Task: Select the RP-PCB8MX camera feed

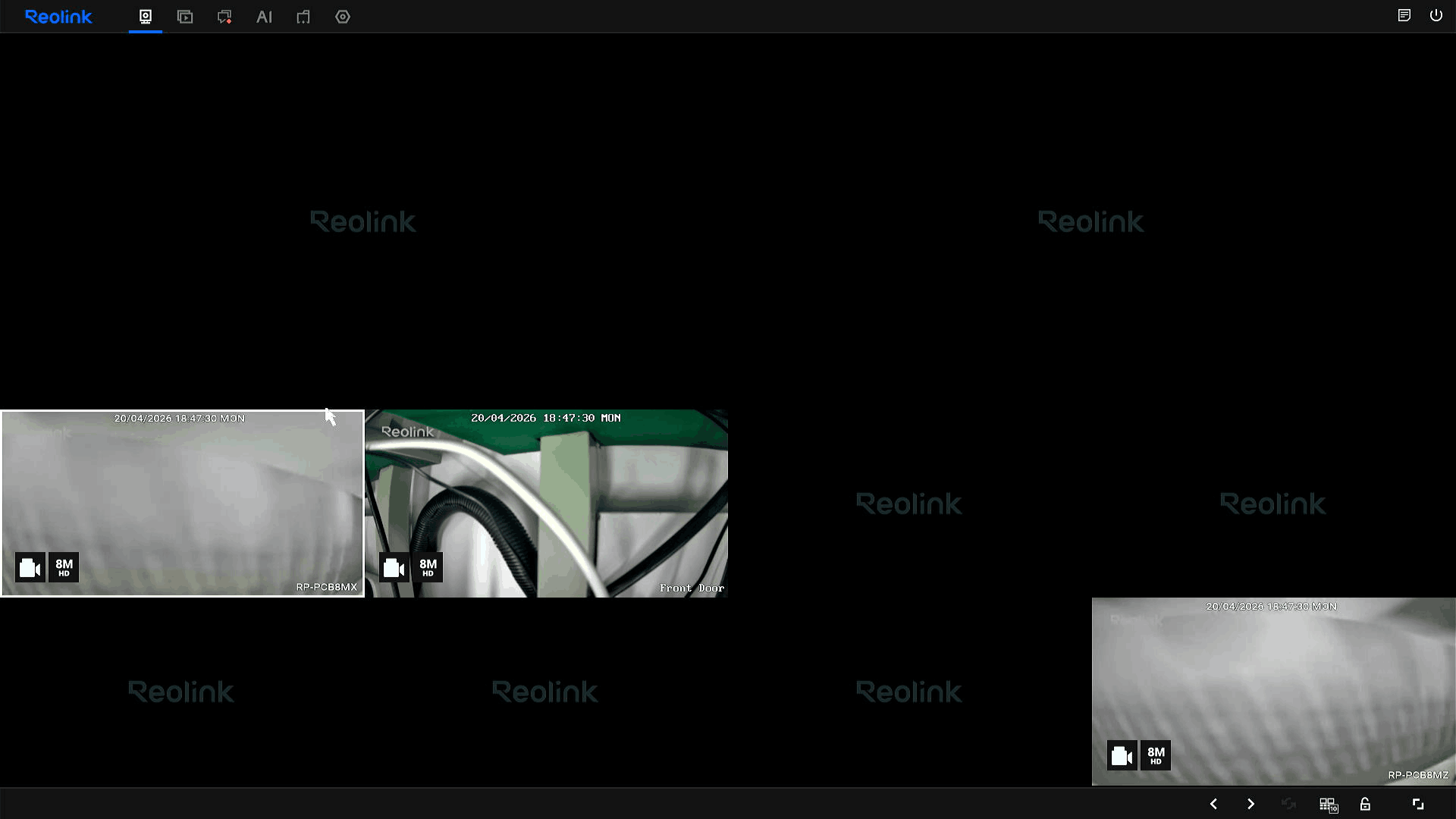Action: tap(182, 504)
